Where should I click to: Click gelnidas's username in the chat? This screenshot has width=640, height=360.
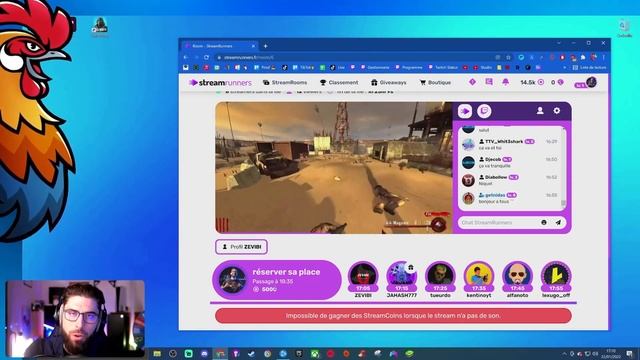pyautogui.click(x=495, y=195)
